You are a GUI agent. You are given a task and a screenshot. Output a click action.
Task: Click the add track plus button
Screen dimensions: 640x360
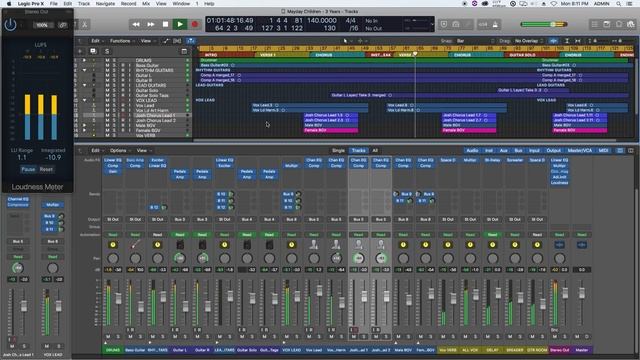80,51
